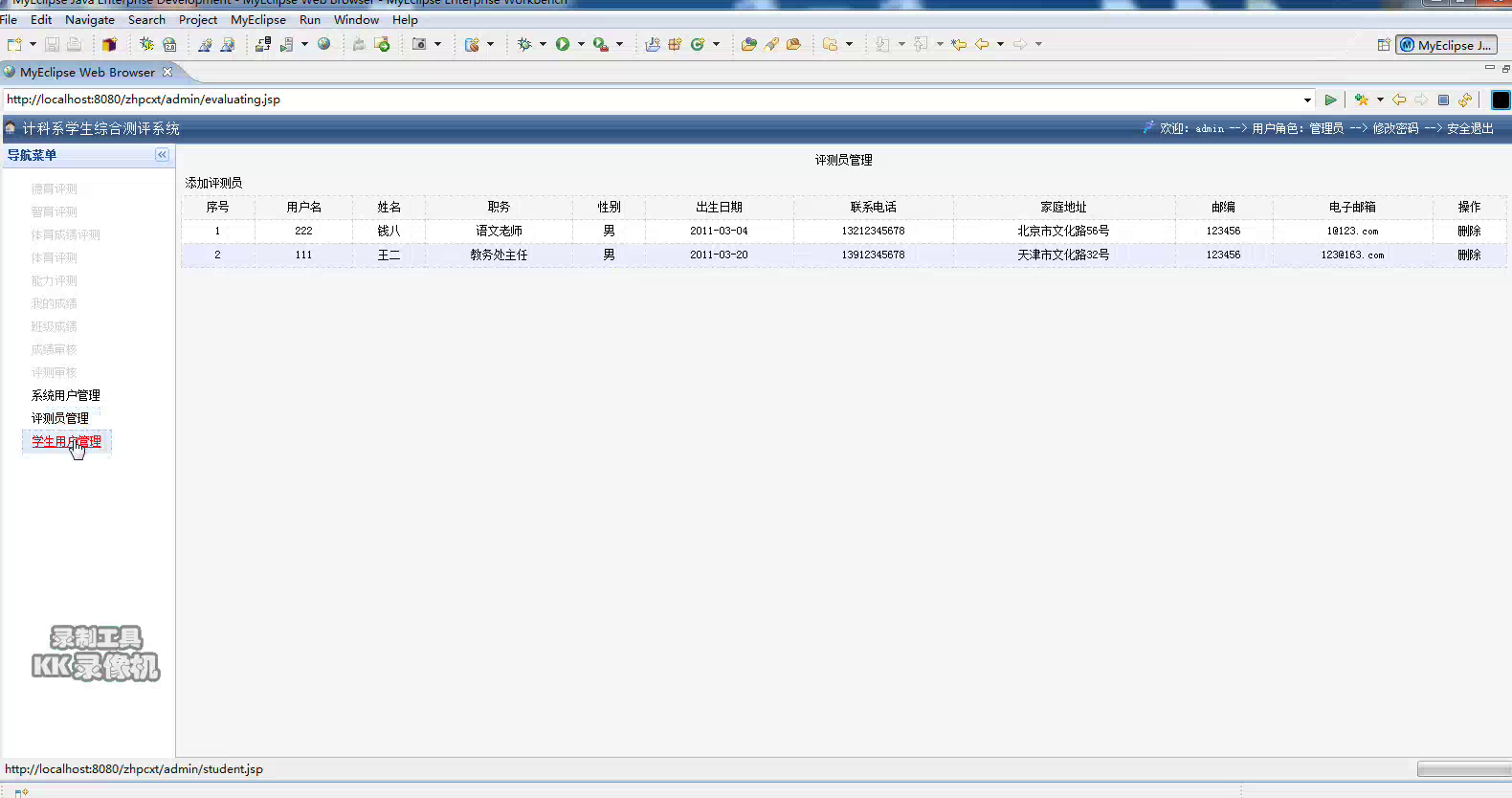Open the URL history dropdown arrow
The width and height of the screenshot is (1512, 798).
click(x=1307, y=100)
